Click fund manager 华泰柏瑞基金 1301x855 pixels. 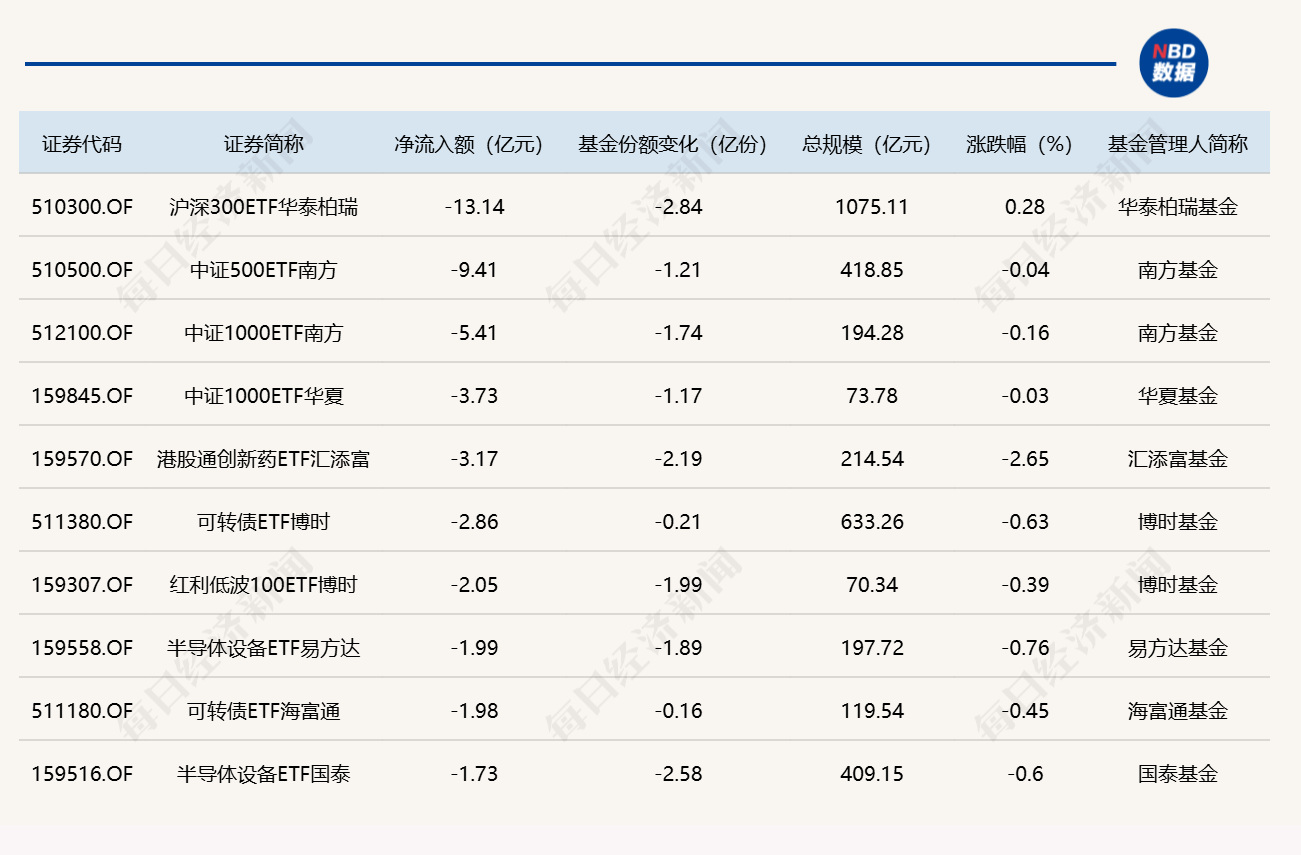point(1178,207)
